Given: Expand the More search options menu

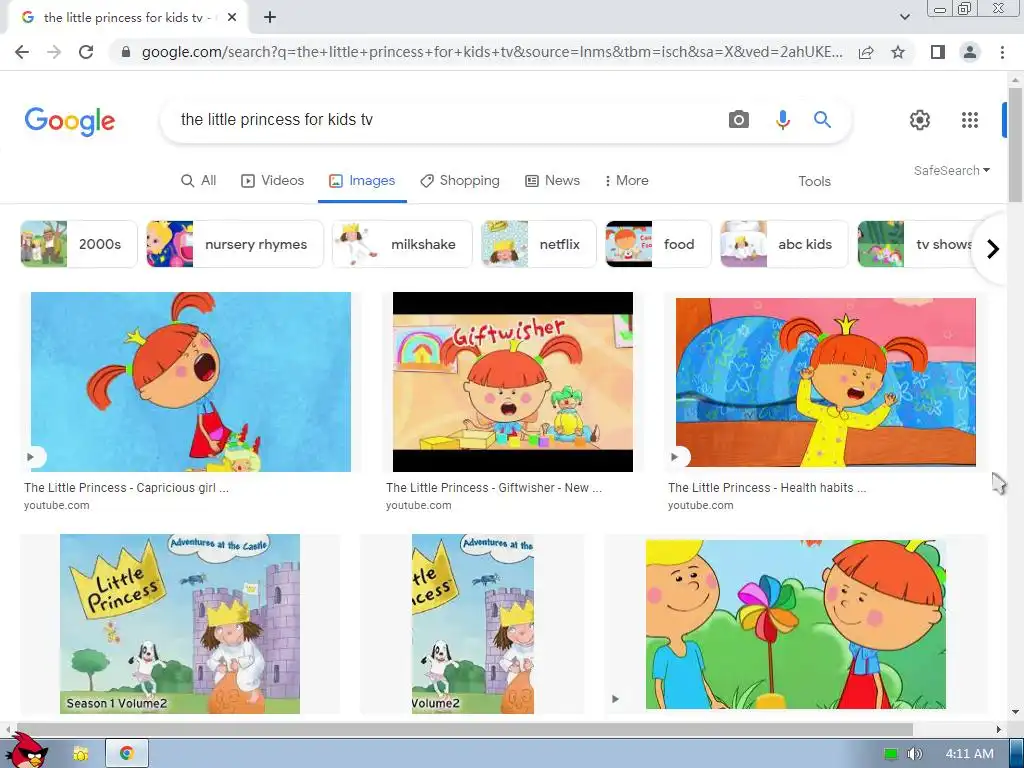Looking at the screenshot, I should point(626,180).
